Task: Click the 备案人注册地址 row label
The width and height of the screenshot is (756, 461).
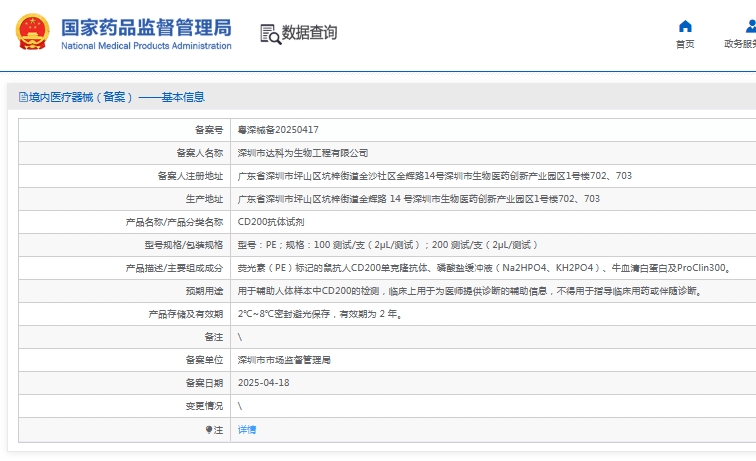Action: pos(190,176)
